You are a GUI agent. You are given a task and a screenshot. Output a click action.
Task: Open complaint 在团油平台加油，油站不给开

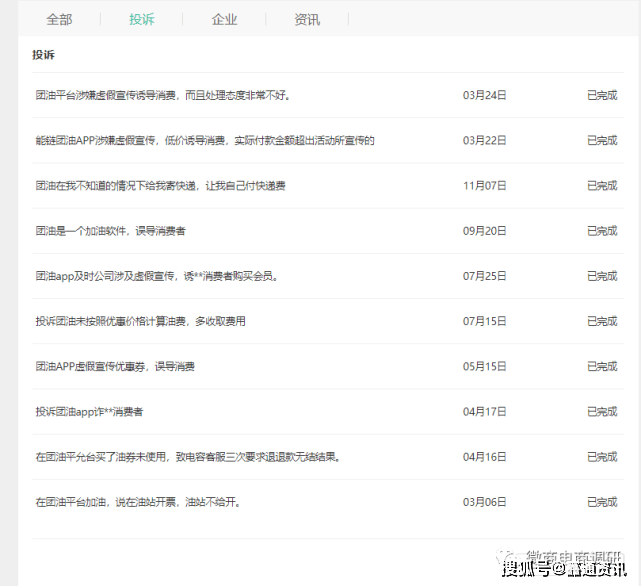tap(138, 502)
